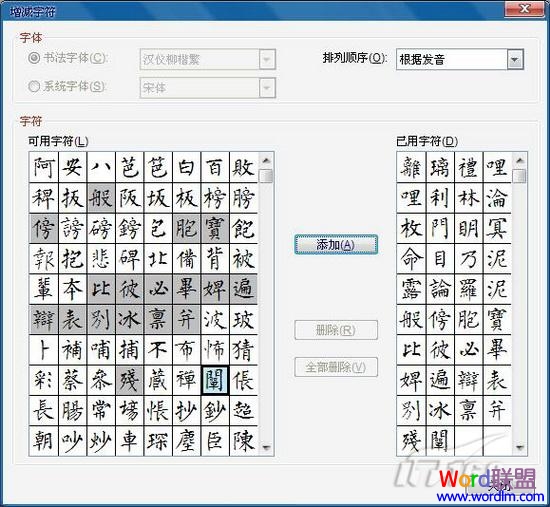Select the 系统字体 radio button
Viewport: 550px width, 507px height.
coord(34,86)
